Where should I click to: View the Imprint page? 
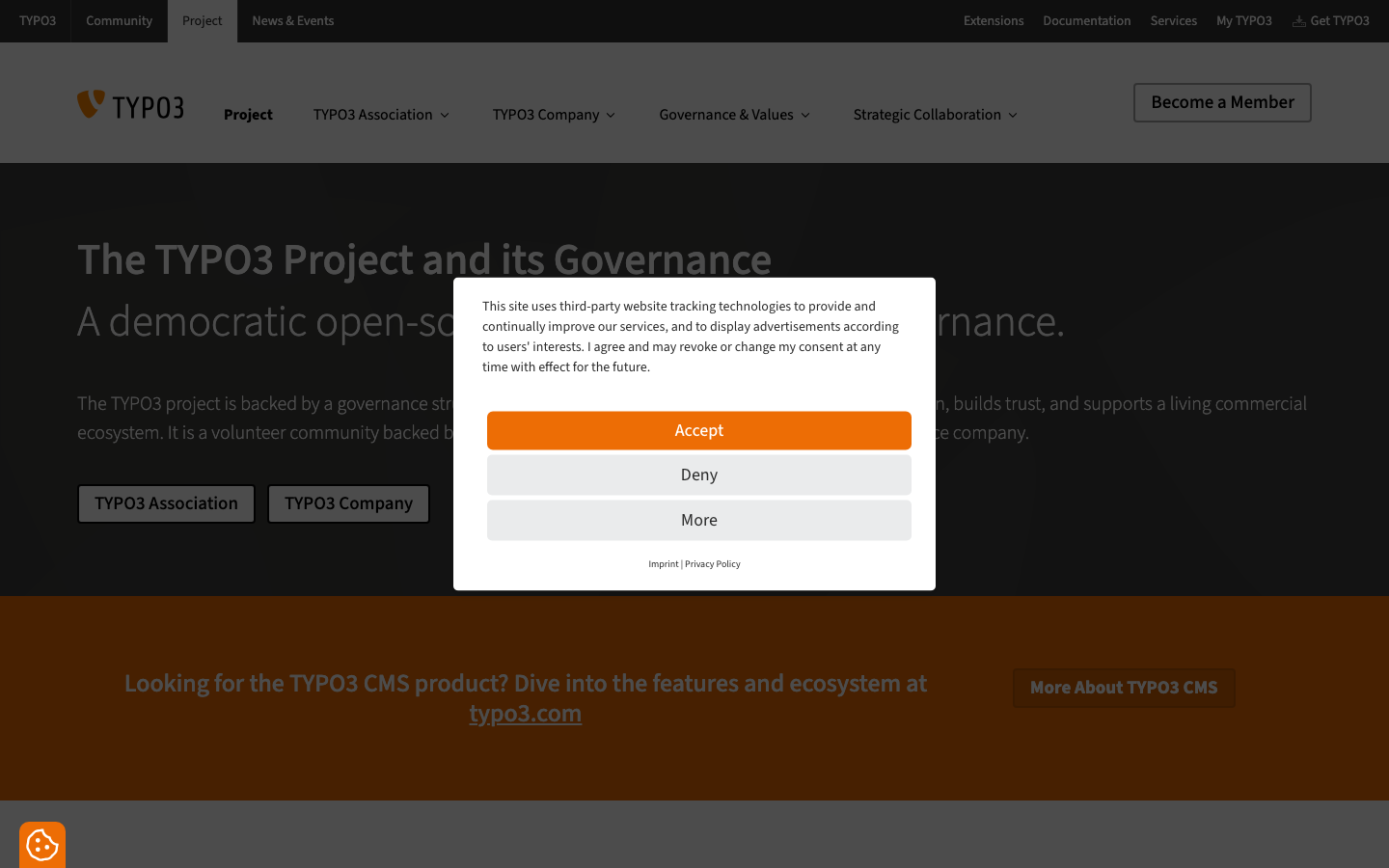(x=664, y=563)
